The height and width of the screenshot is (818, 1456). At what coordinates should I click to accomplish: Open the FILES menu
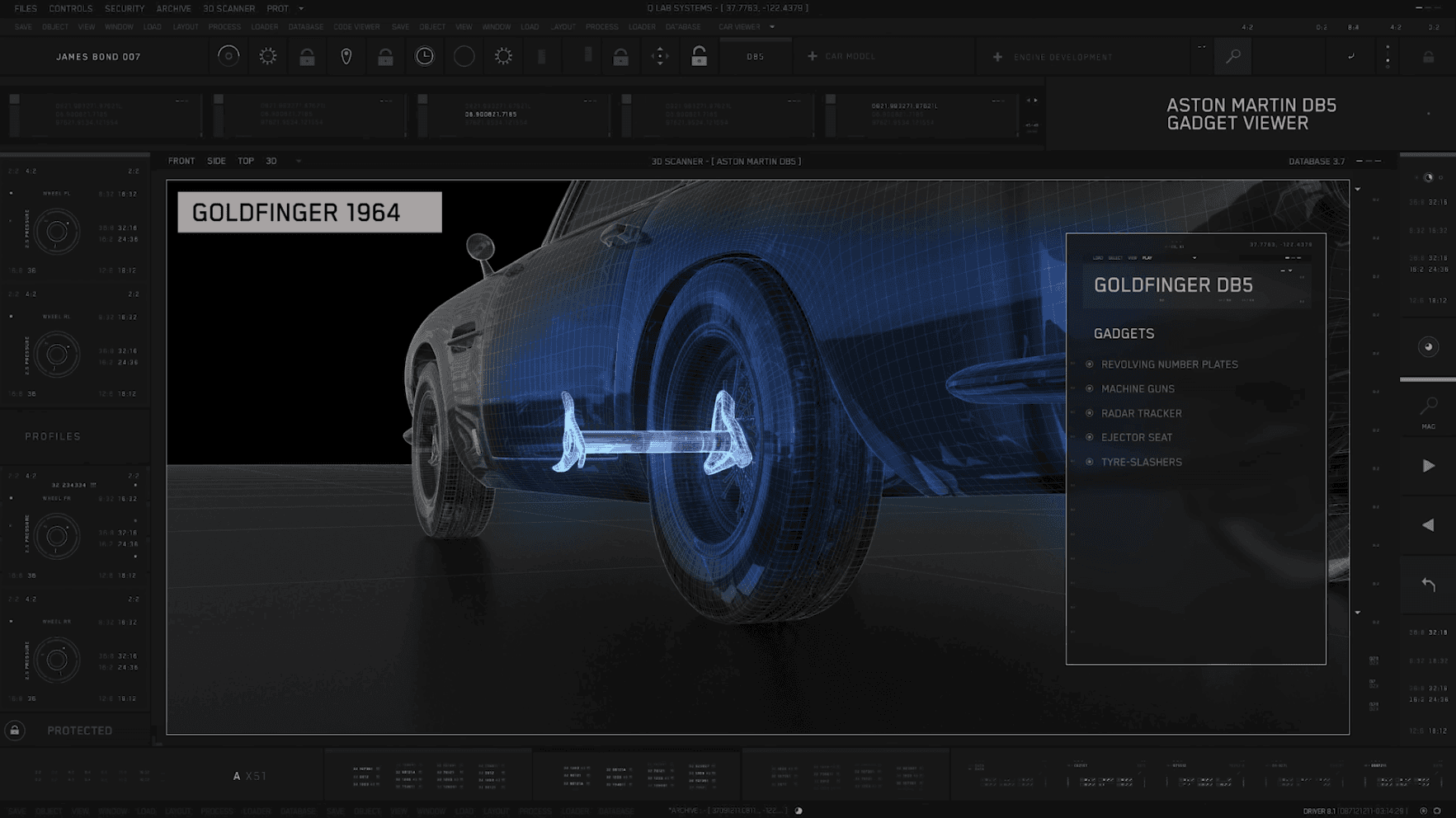[26, 8]
